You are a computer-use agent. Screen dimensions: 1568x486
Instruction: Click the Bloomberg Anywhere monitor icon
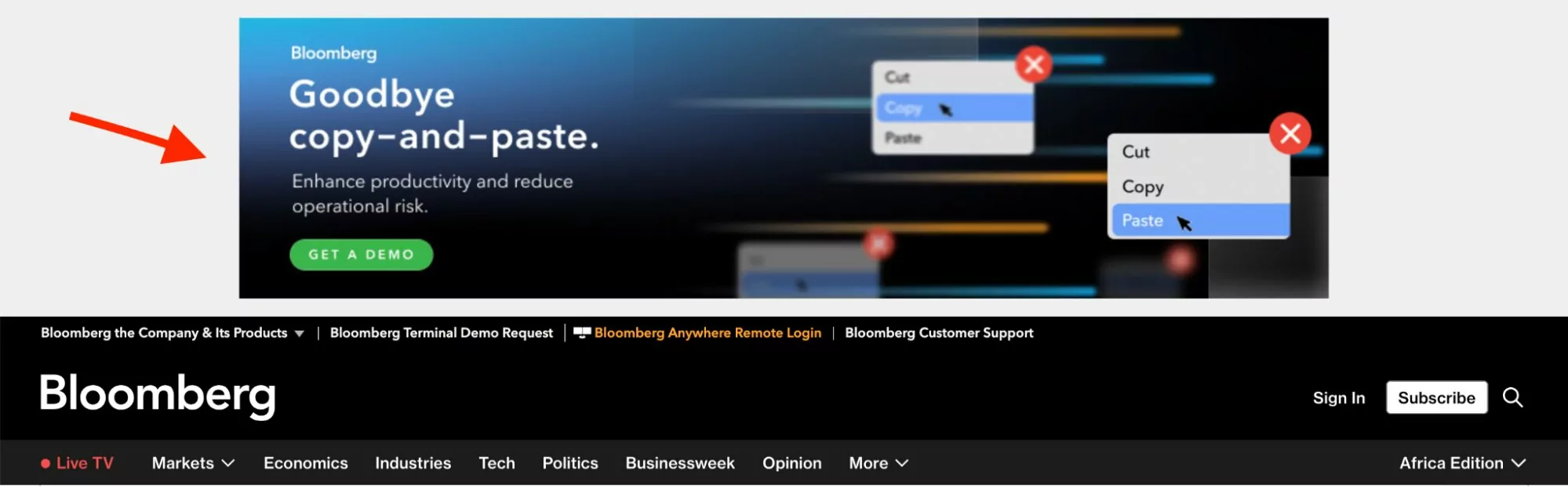[x=582, y=333]
